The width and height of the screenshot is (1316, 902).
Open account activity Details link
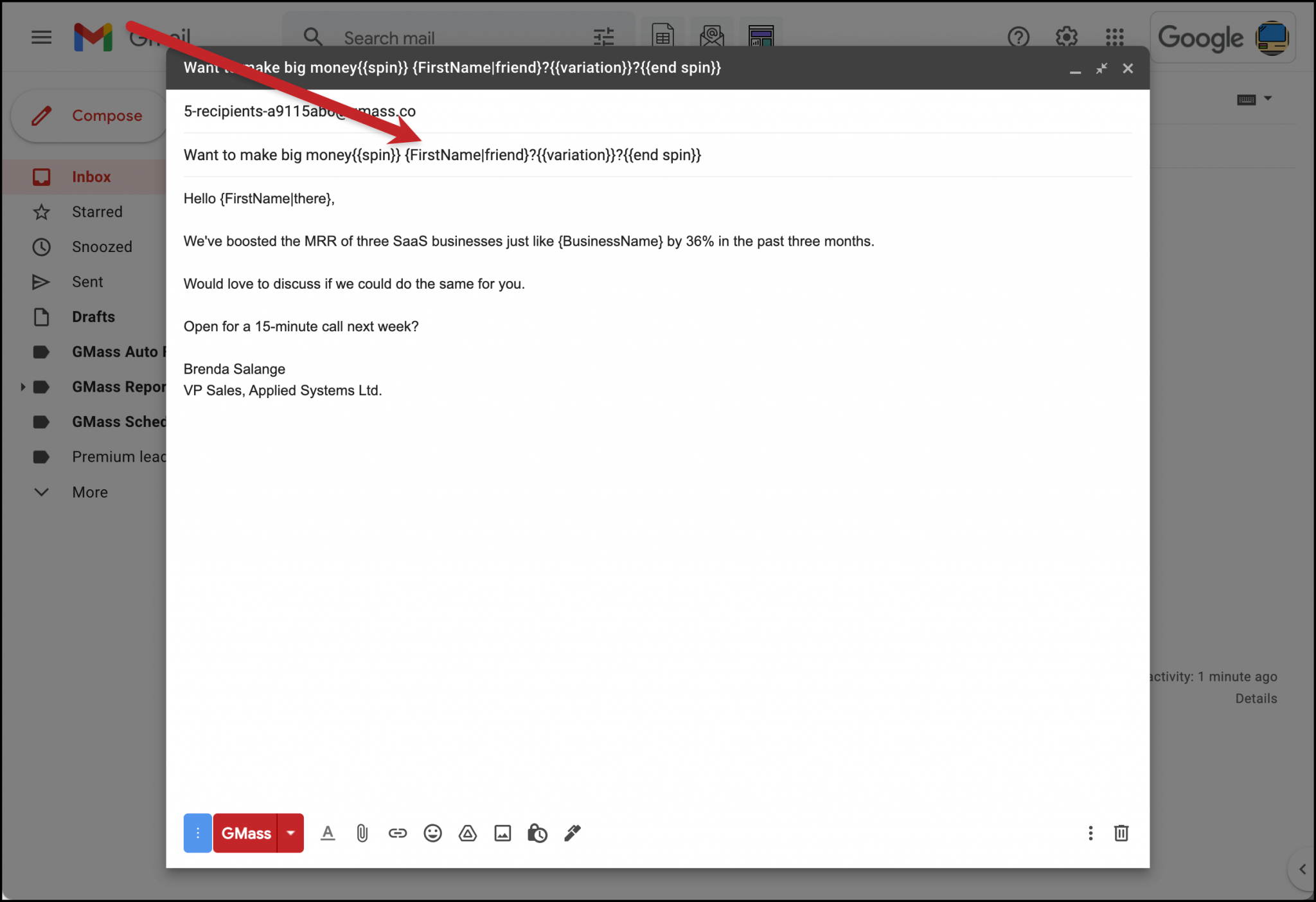click(1255, 698)
